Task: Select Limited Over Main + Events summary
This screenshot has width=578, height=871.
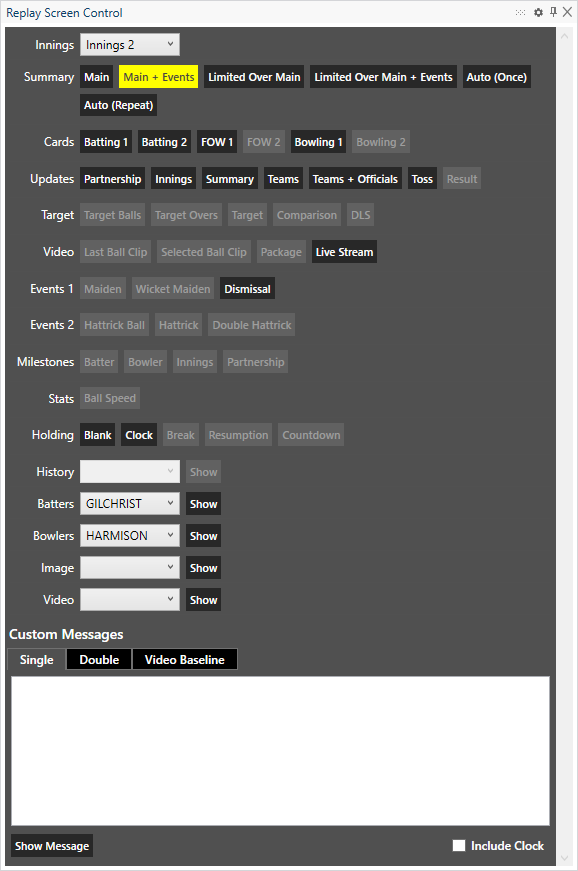Action: click(x=383, y=77)
